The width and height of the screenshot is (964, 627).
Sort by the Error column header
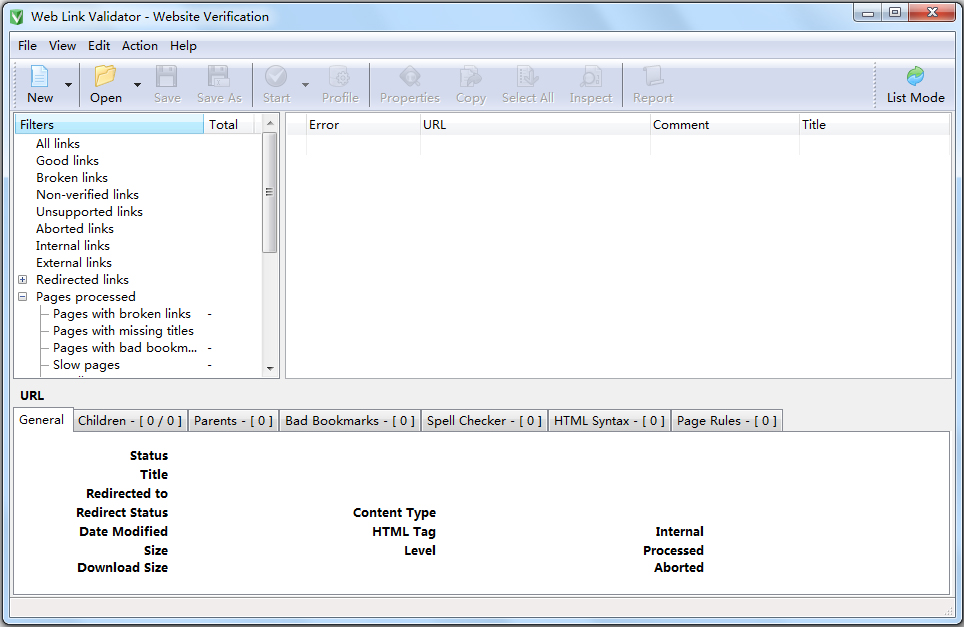click(x=363, y=125)
